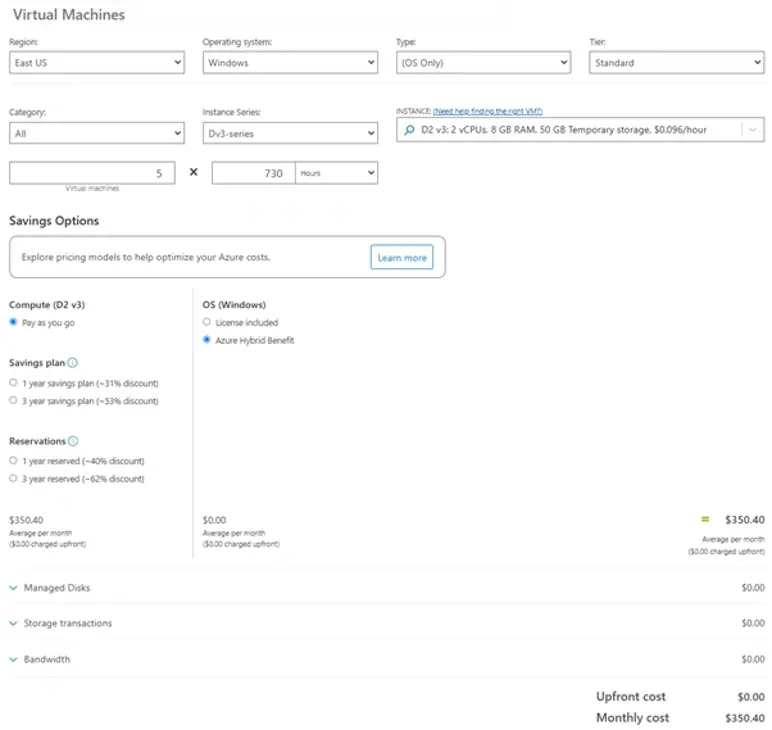Click the Virtual Machines heading
The height and width of the screenshot is (730, 772).
click(69, 15)
